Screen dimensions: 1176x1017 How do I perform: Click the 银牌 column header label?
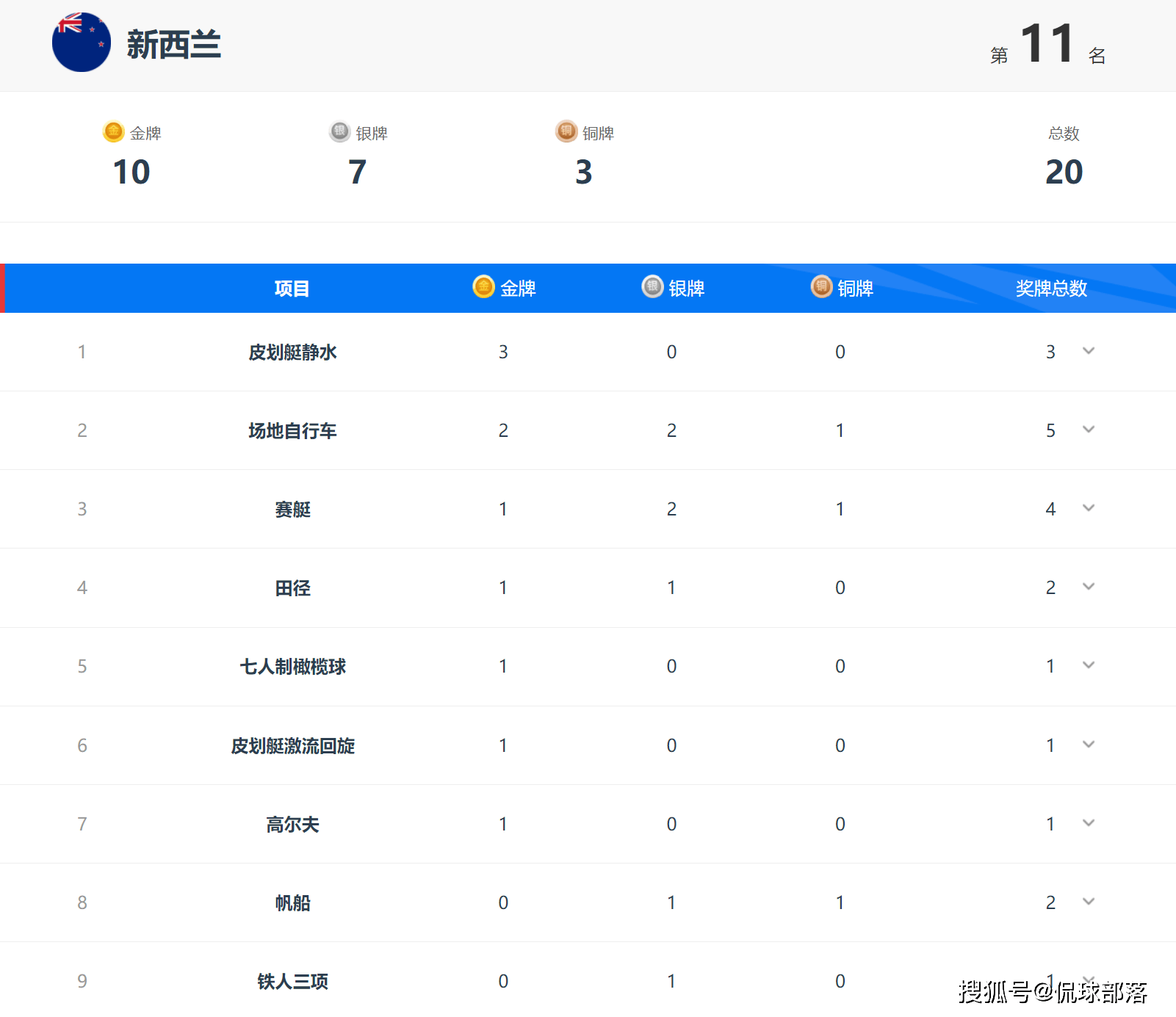click(x=687, y=289)
